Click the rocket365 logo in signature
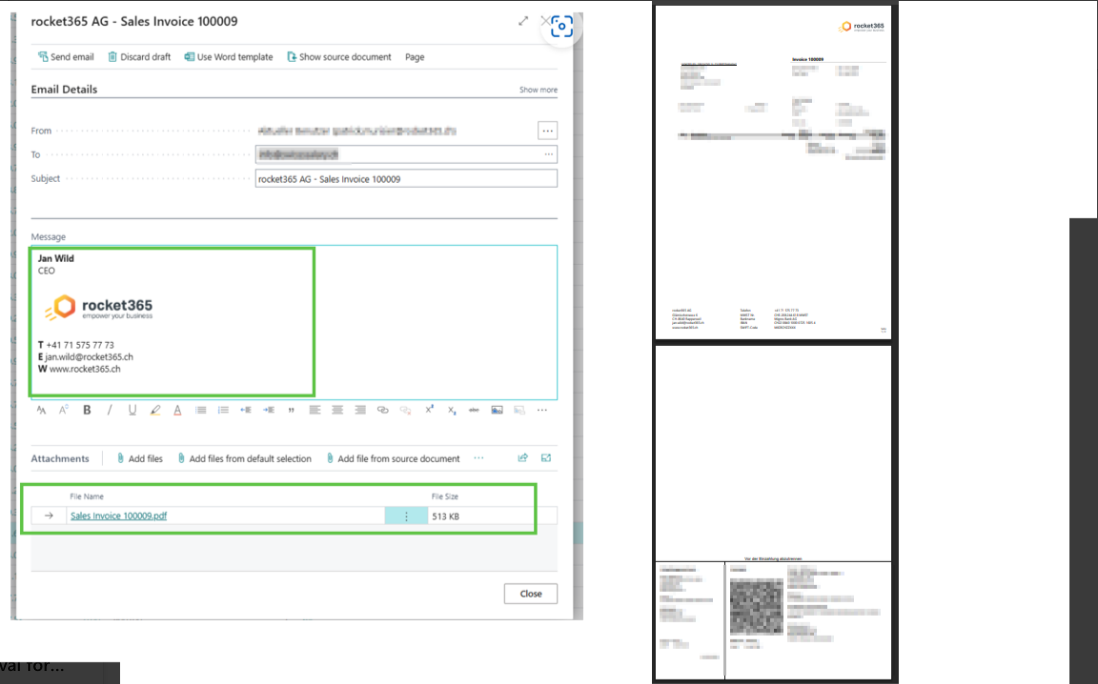This screenshot has width=1098, height=684. click(x=99, y=307)
